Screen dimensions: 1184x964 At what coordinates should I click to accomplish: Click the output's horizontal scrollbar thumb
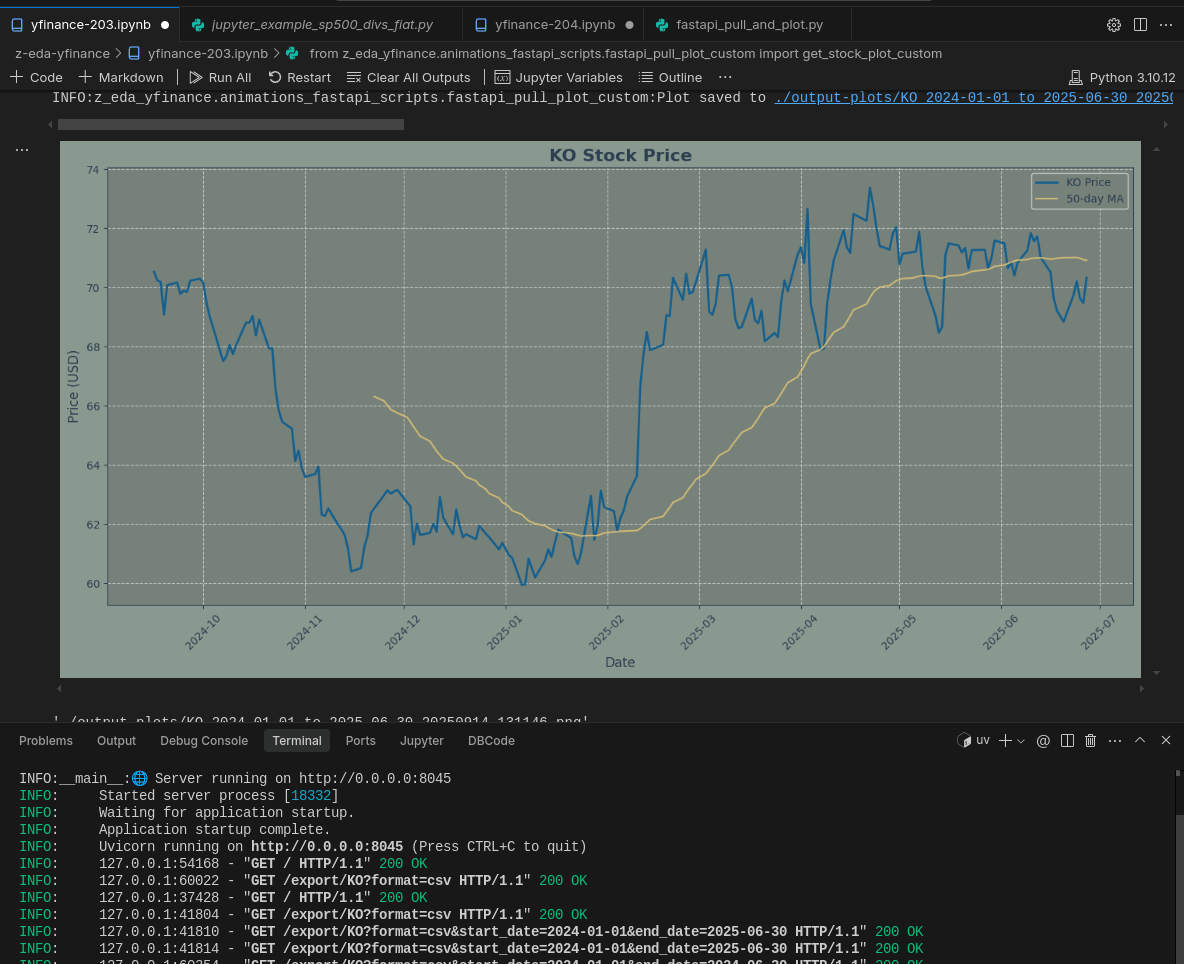point(230,125)
